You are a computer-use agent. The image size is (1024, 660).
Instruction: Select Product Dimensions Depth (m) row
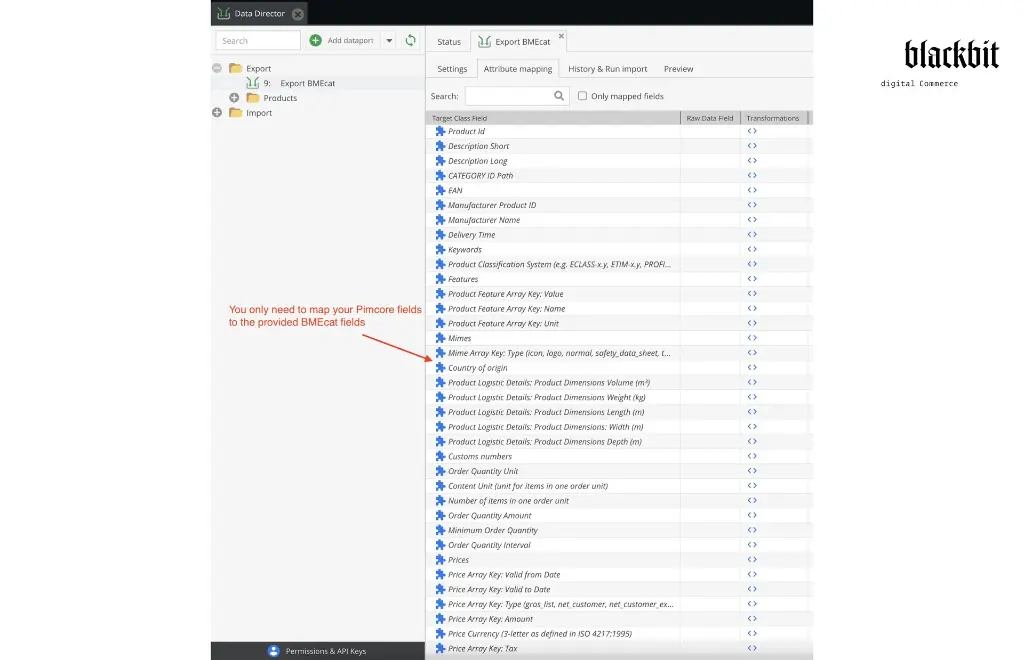click(x=618, y=441)
